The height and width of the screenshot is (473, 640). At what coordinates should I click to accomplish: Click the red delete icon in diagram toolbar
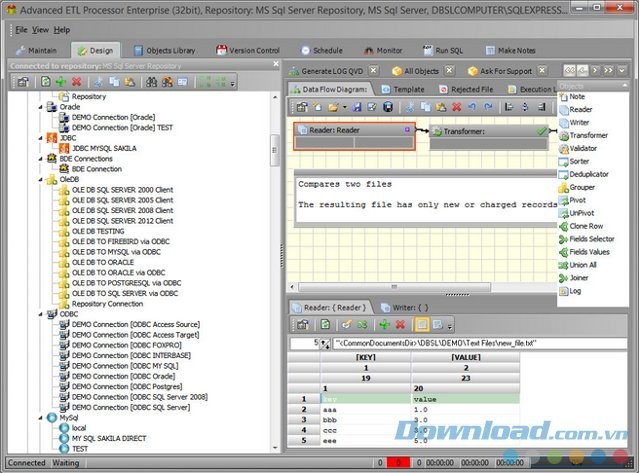456,106
